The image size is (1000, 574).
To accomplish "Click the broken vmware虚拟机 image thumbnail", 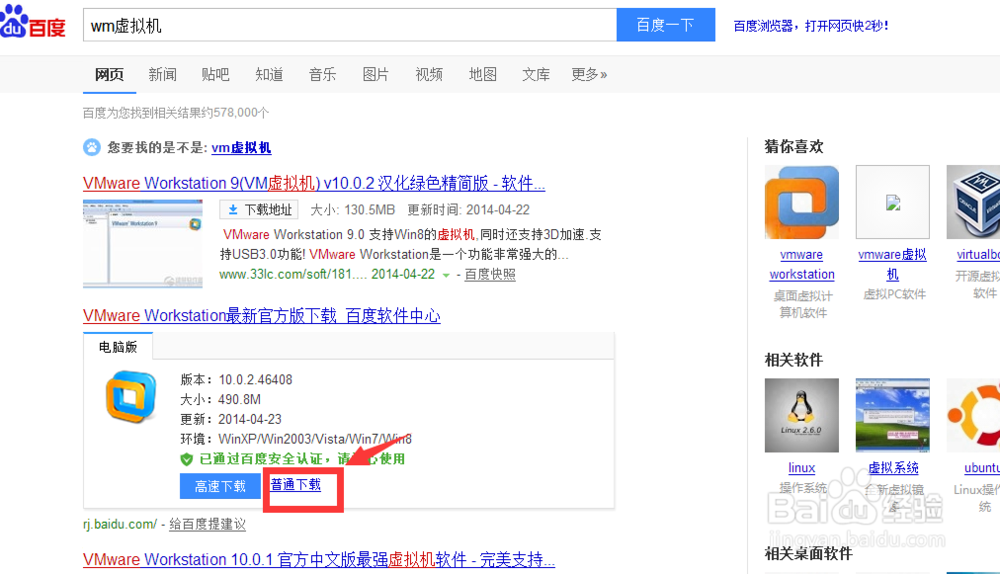I will pyautogui.click(x=893, y=202).
